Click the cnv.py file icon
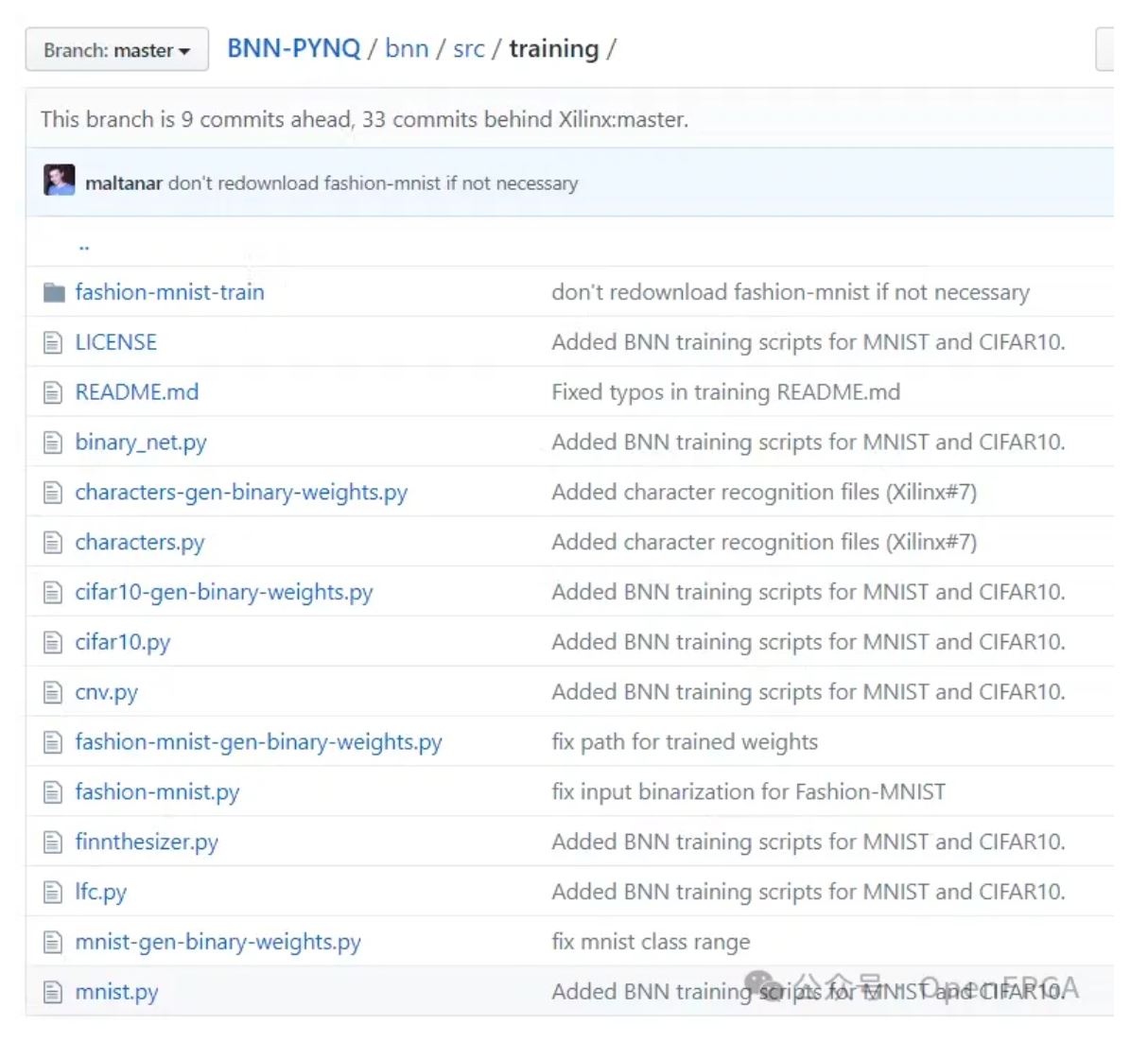Screen dimensions: 1148x1042 [53, 693]
